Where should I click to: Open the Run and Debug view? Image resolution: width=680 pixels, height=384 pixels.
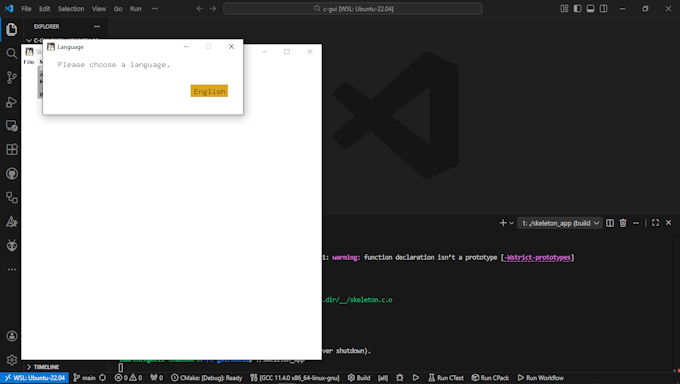[x=12, y=102]
